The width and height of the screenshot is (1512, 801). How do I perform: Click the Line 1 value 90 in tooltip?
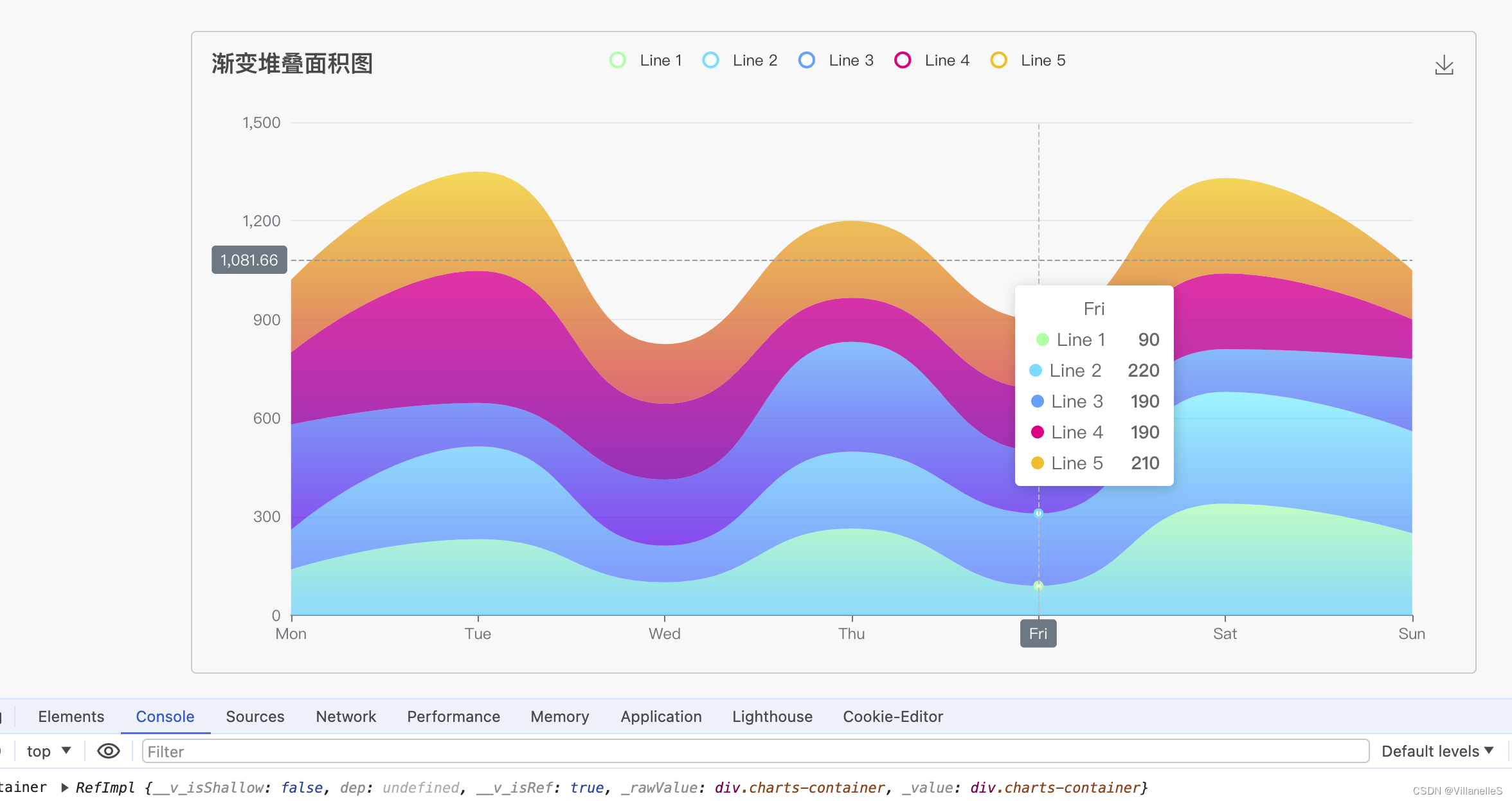pos(1149,339)
